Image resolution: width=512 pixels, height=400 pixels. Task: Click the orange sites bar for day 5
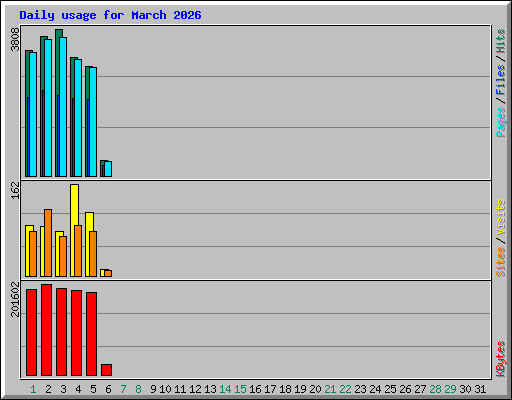tap(93, 254)
